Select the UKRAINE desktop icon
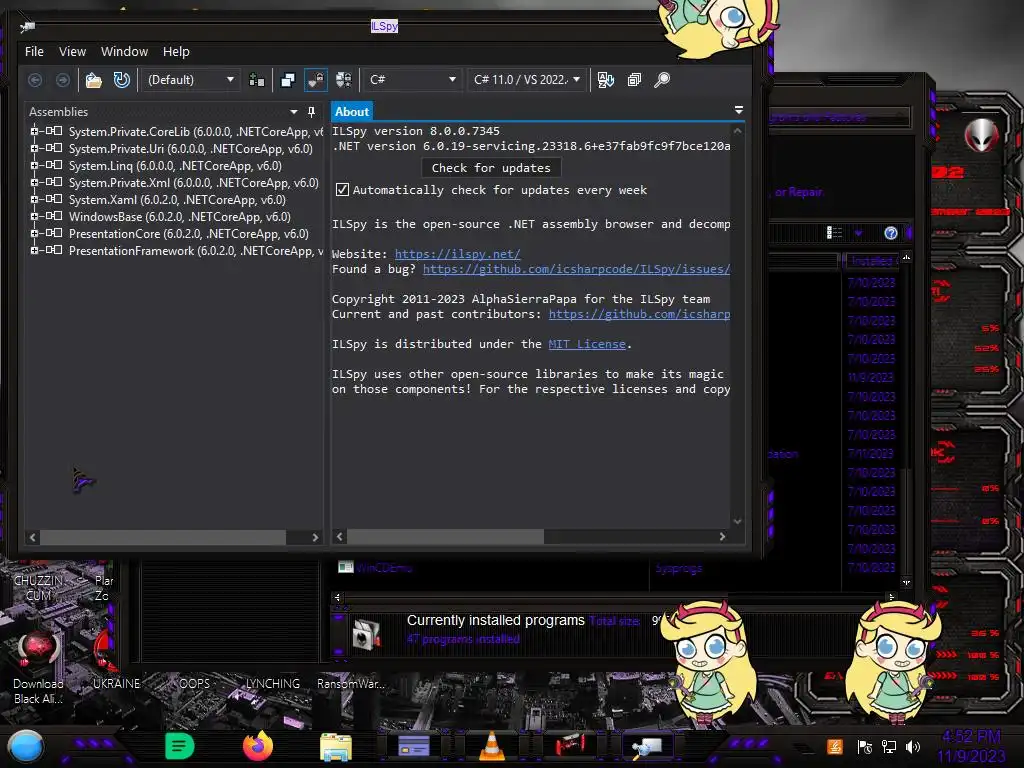1024x768 pixels. click(116, 684)
